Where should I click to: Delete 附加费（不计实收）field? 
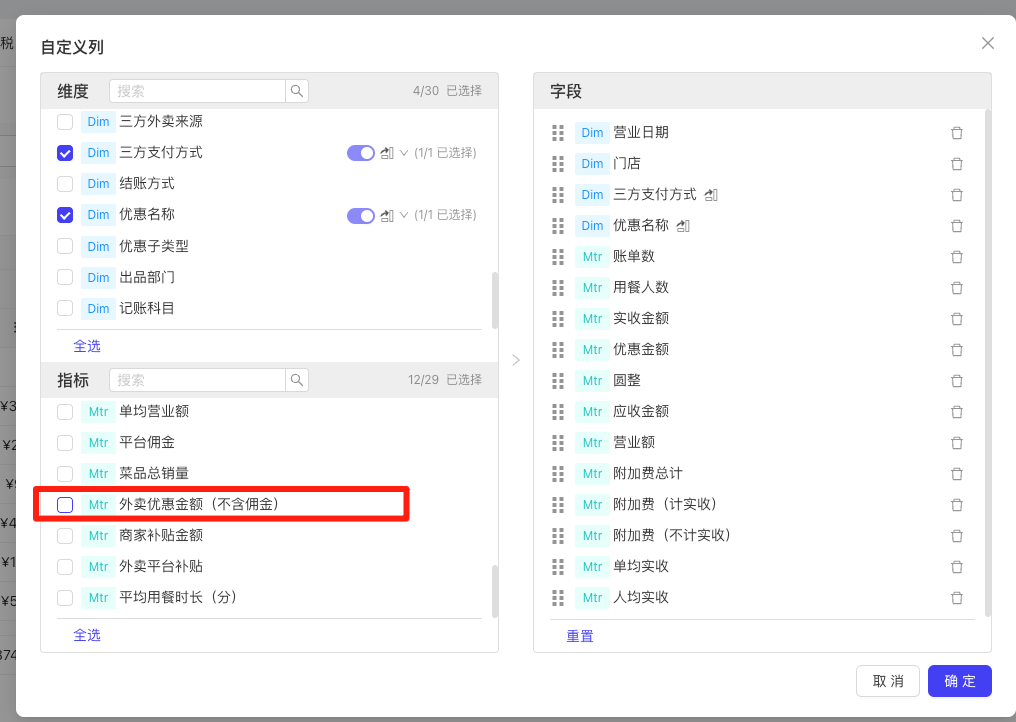point(956,536)
